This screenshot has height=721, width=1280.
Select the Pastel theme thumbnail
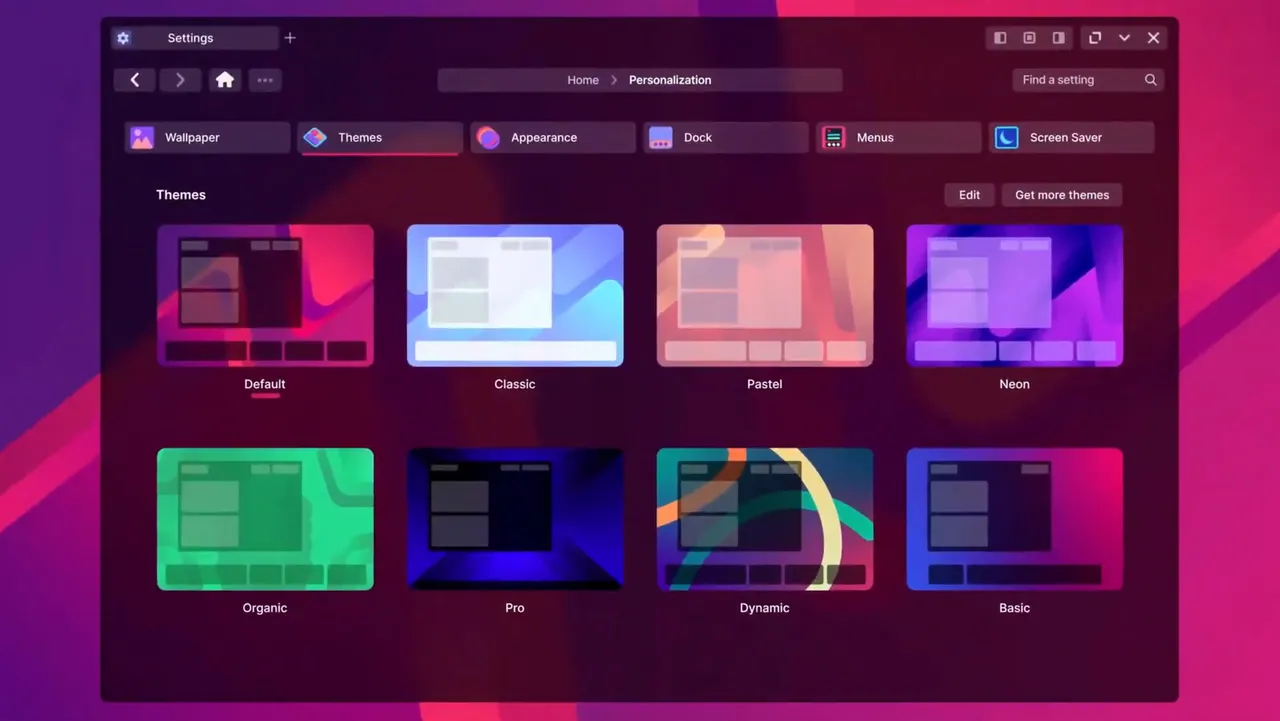coord(765,295)
